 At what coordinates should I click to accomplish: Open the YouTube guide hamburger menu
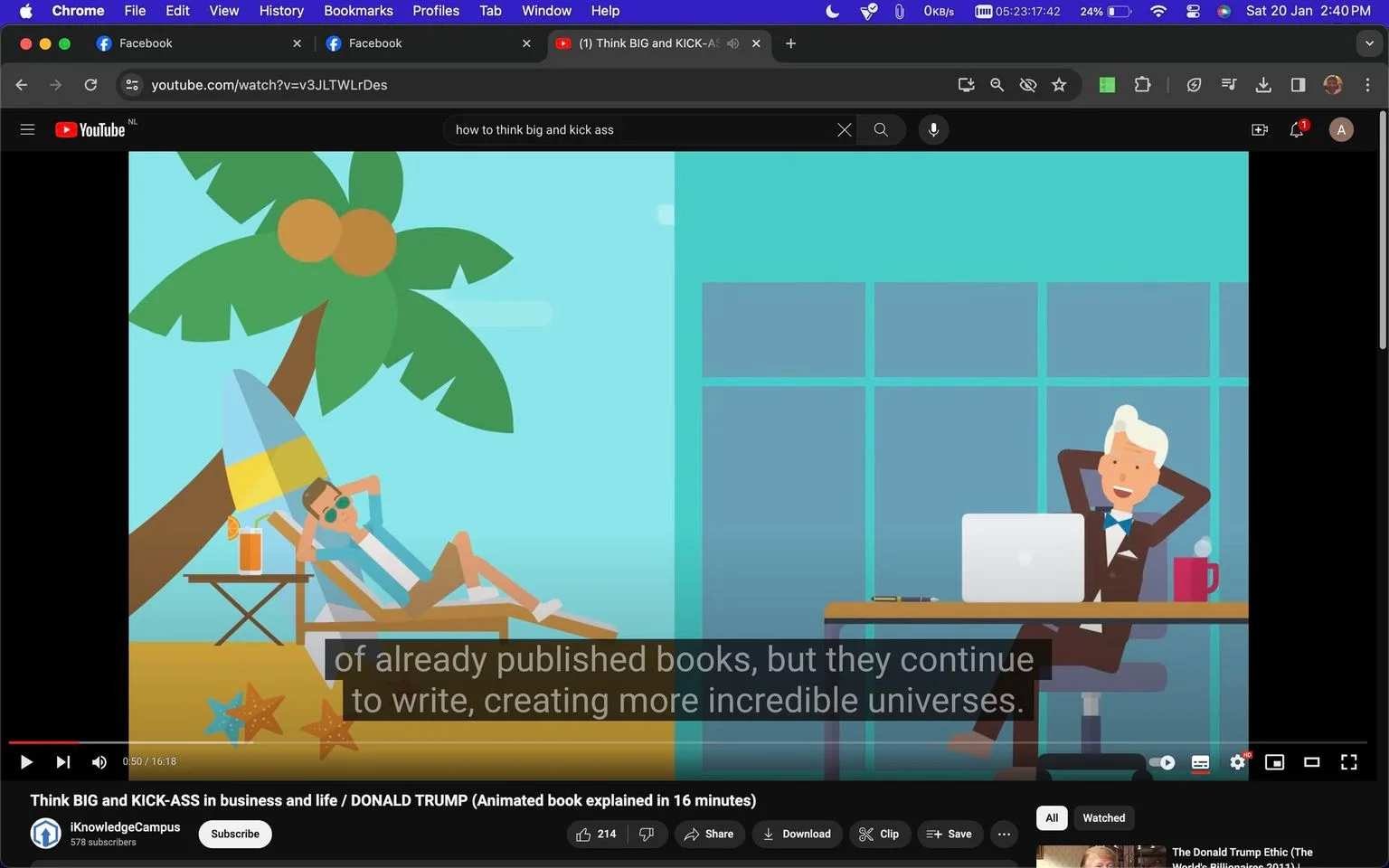[x=27, y=129]
